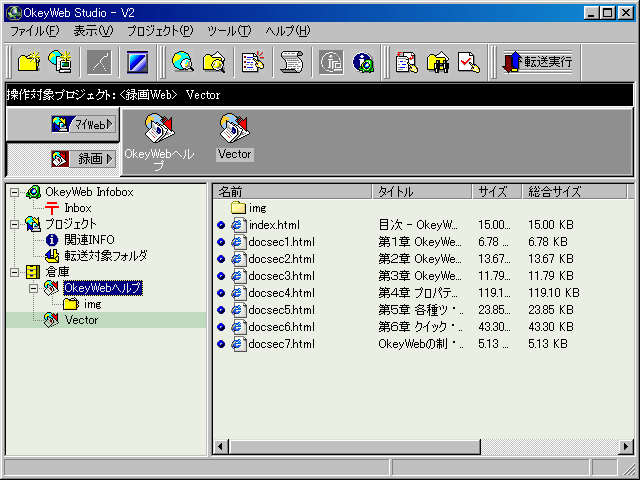640x480 pixels.
Task: Select the highlighted OkeyWebヘルプ tree item
Action: (103, 288)
